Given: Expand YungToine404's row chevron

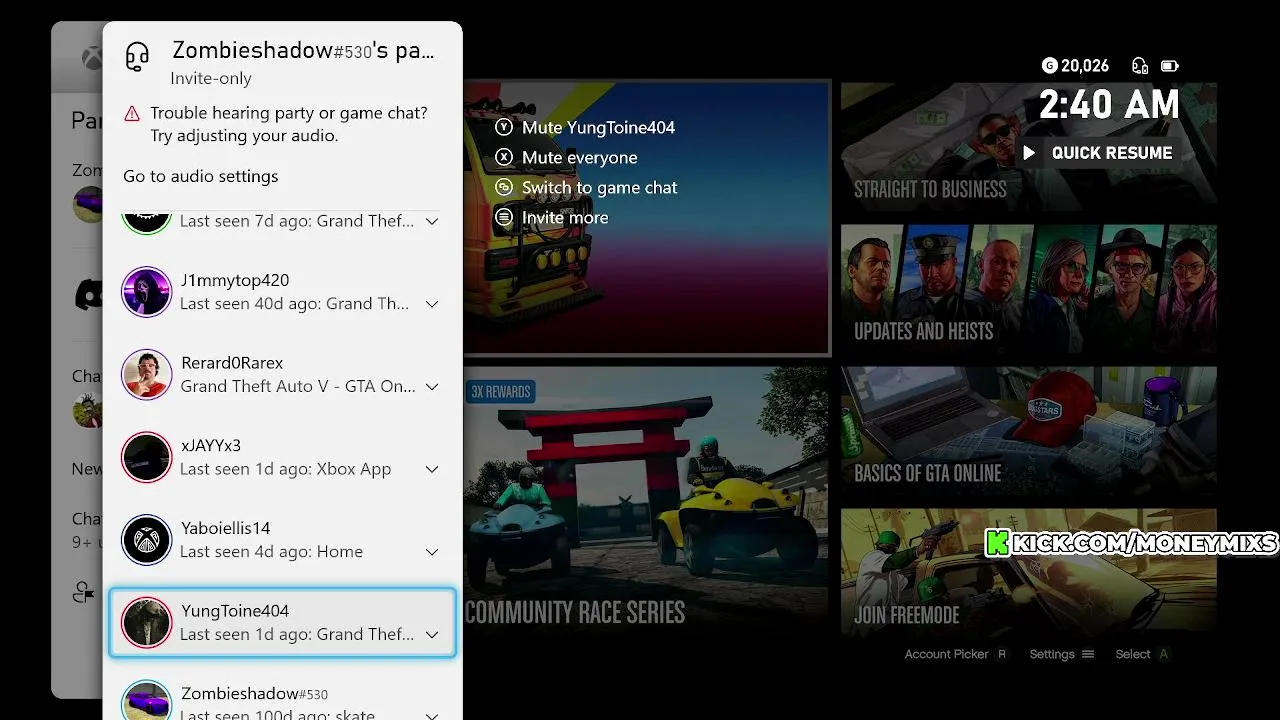Looking at the screenshot, I should click(432, 634).
